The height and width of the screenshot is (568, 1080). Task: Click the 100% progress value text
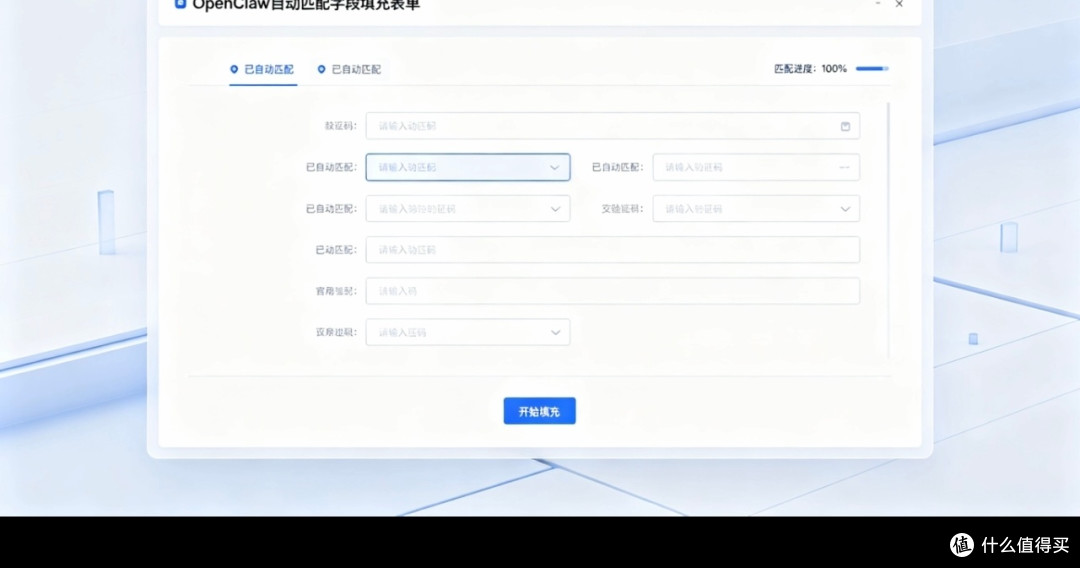coord(833,69)
